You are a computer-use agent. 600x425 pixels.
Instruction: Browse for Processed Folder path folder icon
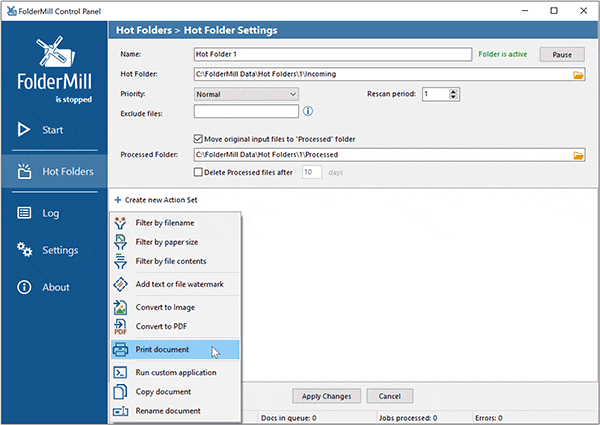click(578, 155)
